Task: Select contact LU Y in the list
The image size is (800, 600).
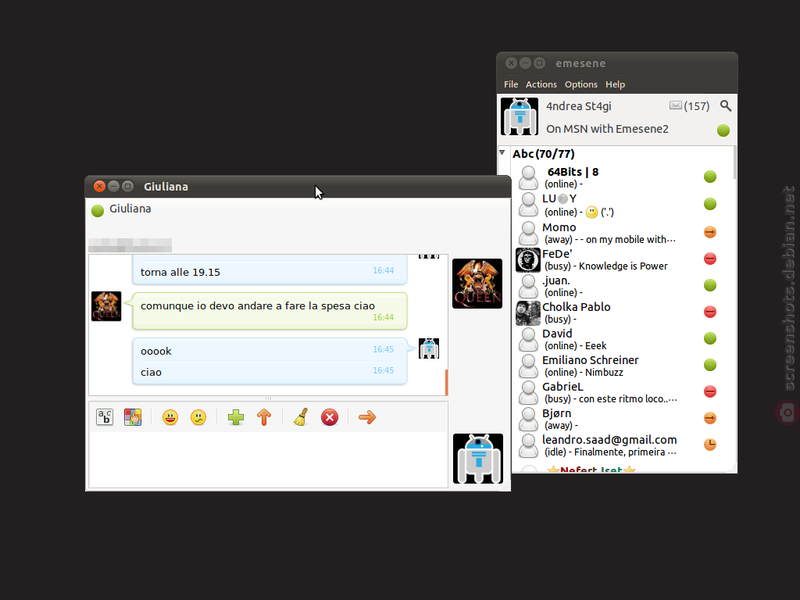Action: click(x=617, y=205)
